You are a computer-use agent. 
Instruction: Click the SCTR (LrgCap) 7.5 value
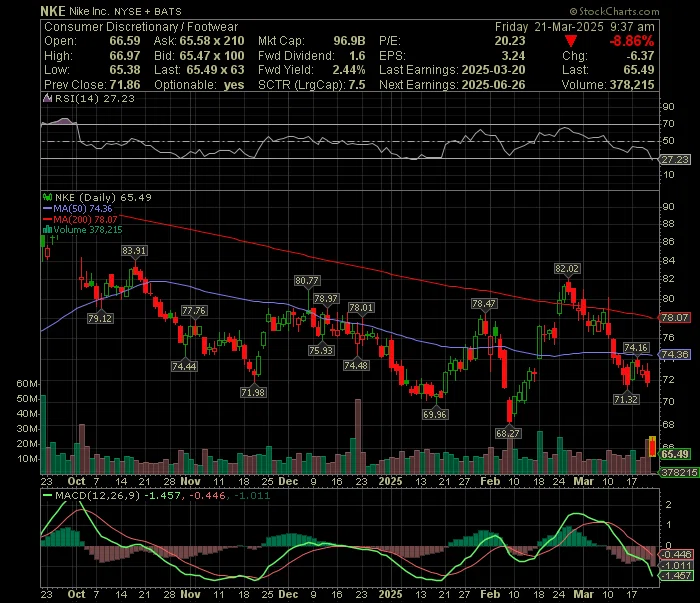357,85
